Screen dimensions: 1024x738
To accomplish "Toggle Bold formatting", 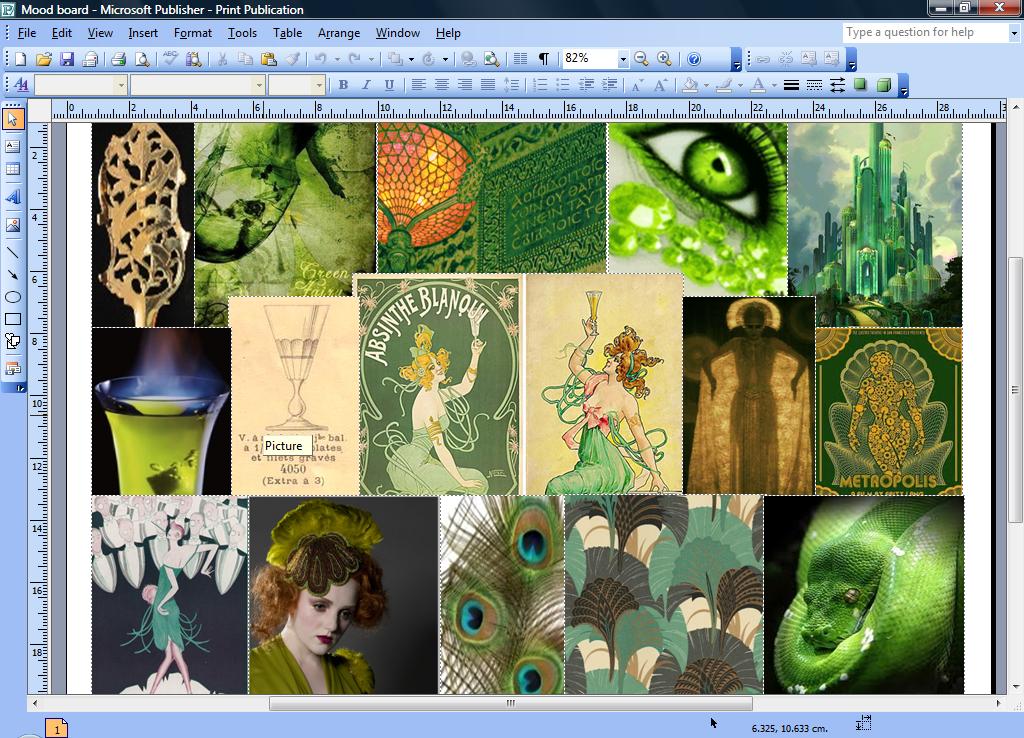I will (343, 85).
